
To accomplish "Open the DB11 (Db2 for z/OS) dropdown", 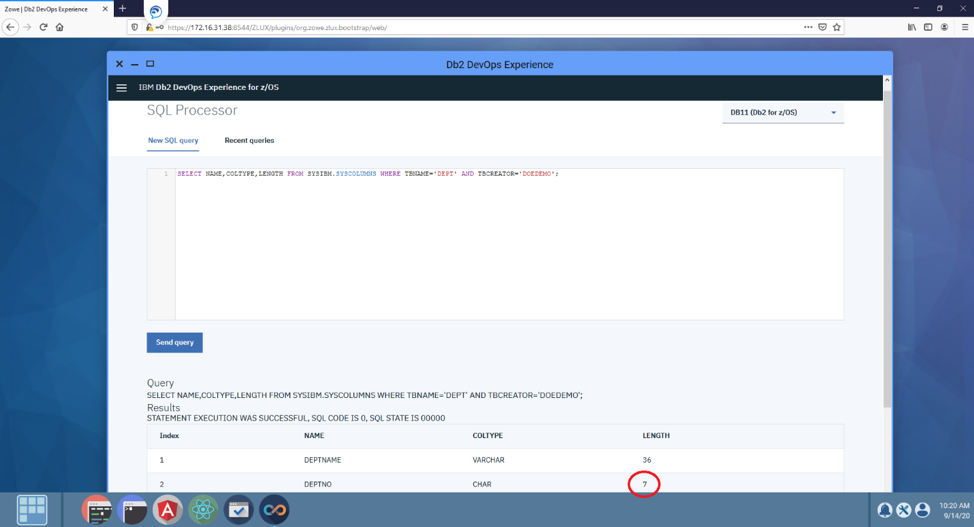I will click(x=783, y=112).
